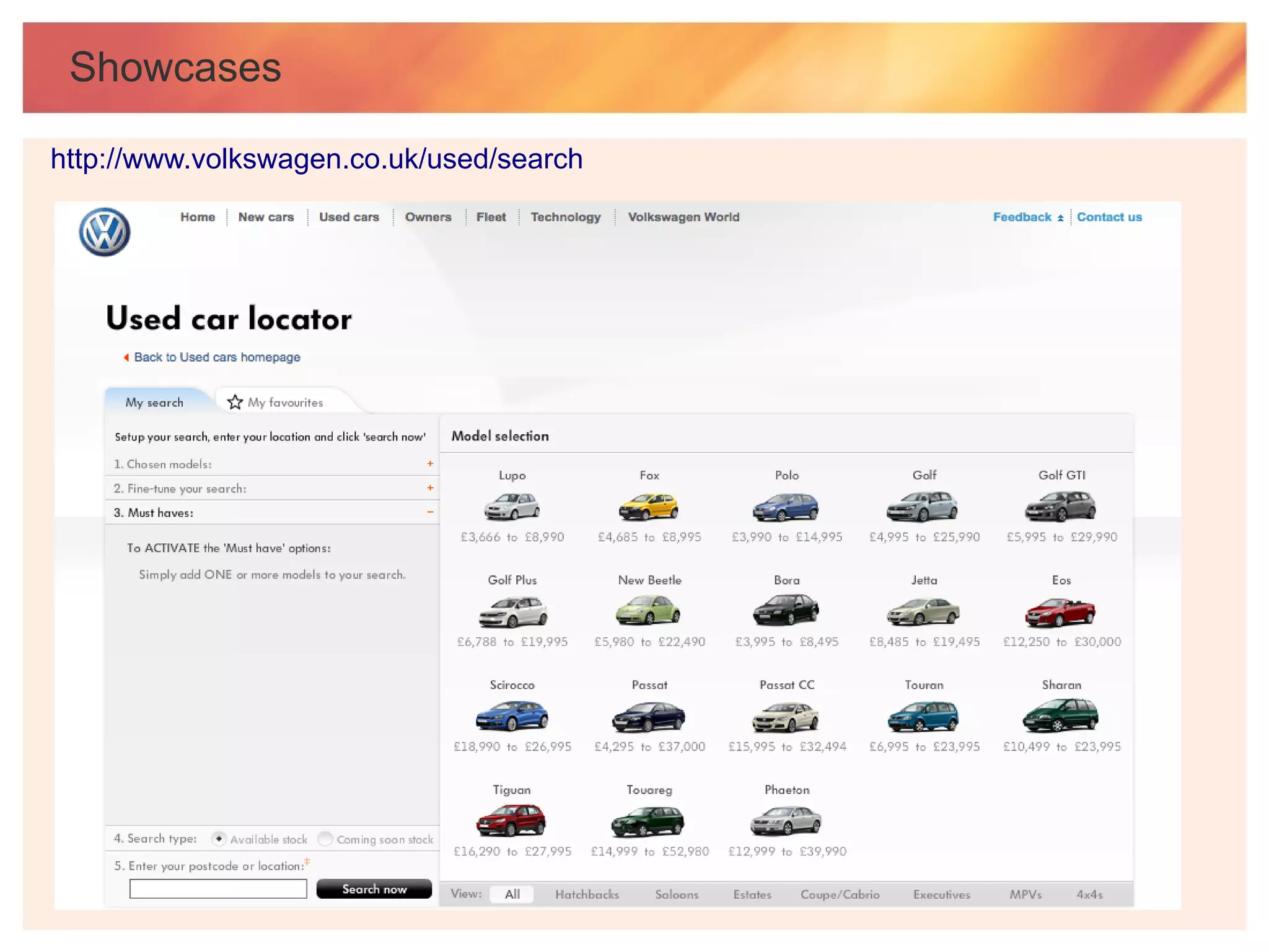Filter view to Hatchbacks

pos(587,894)
